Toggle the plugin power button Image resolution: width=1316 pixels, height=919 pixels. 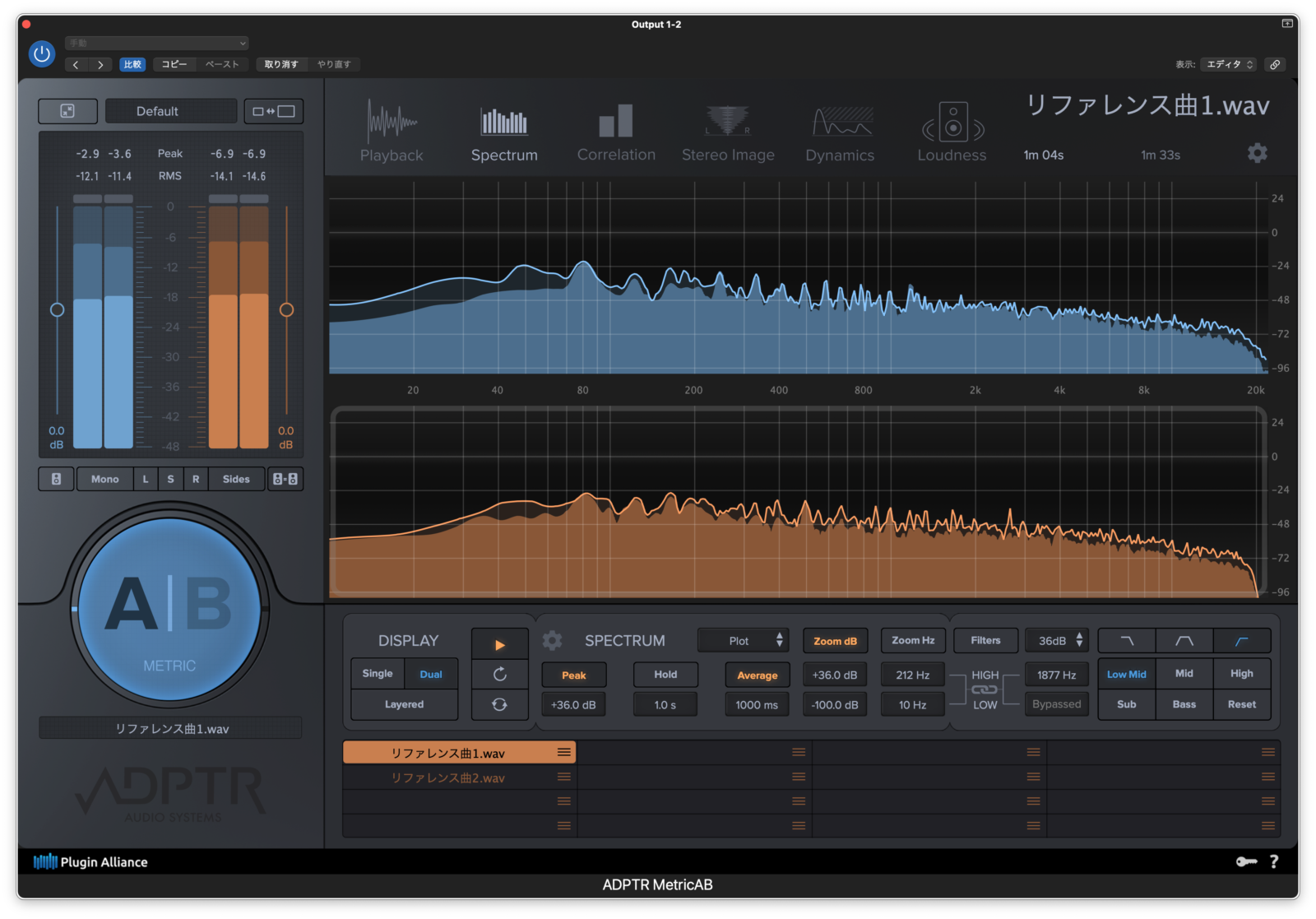click(41, 53)
